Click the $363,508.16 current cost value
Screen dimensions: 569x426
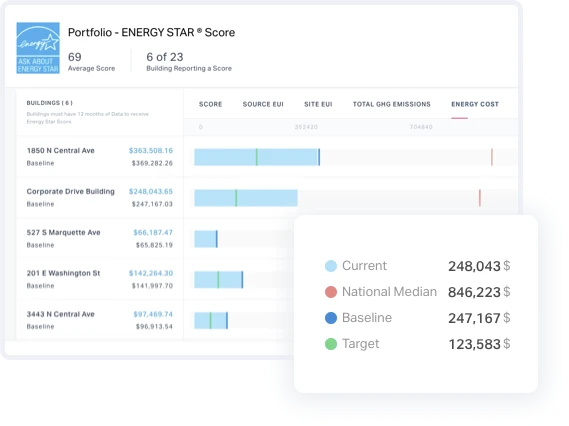tap(151, 151)
